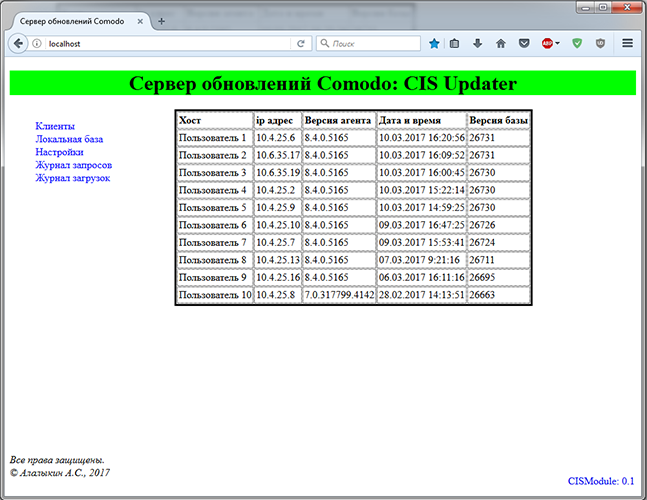Click the Adblock Plus ABP icon

[x=547, y=43]
